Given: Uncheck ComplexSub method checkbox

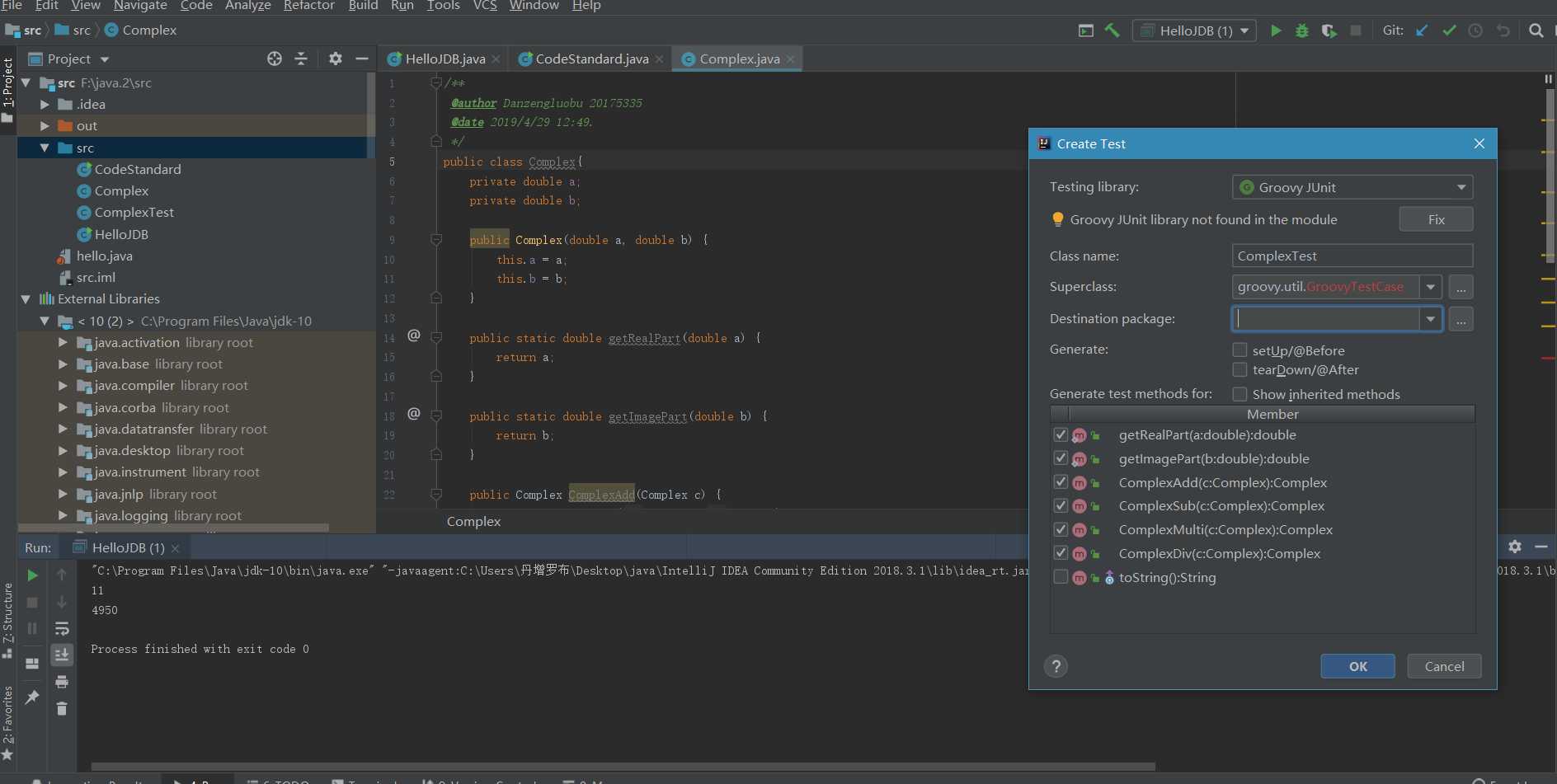Looking at the screenshot, I should [1061, 505].
